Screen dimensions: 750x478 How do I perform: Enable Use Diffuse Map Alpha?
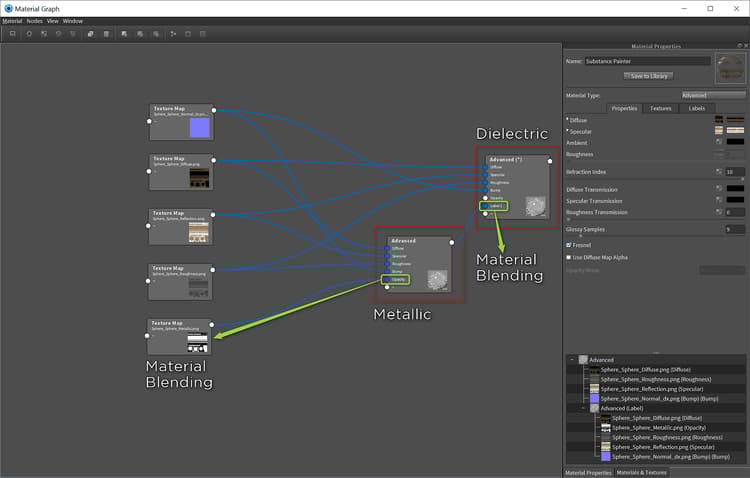pos(569,257)
